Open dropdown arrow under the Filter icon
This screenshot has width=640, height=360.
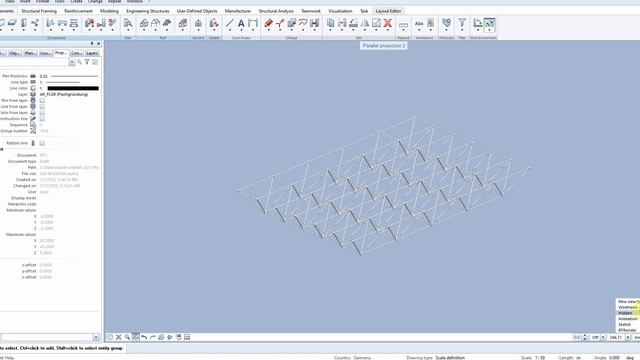click(462, 31)
